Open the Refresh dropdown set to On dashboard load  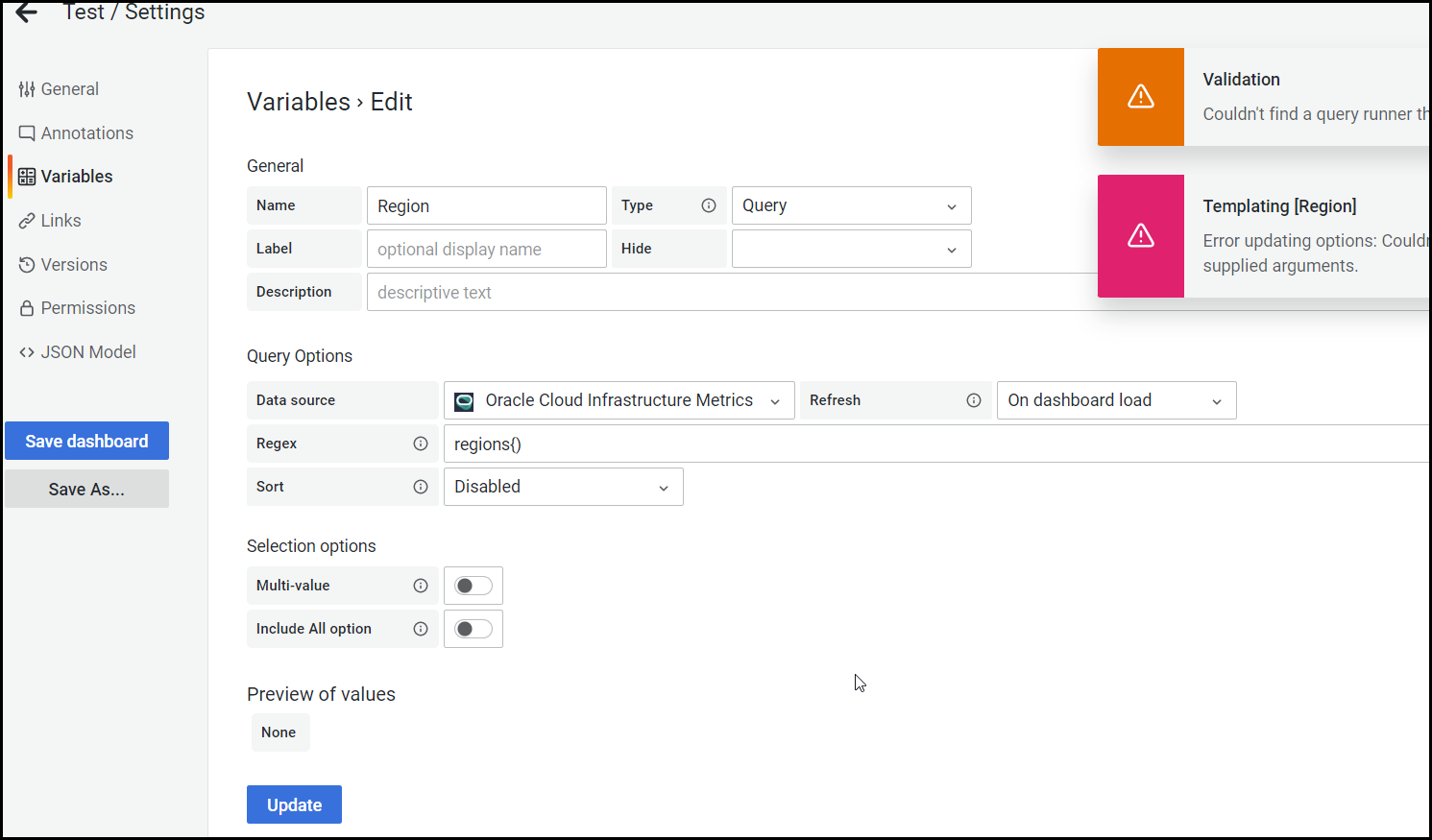pos(1115,400)
